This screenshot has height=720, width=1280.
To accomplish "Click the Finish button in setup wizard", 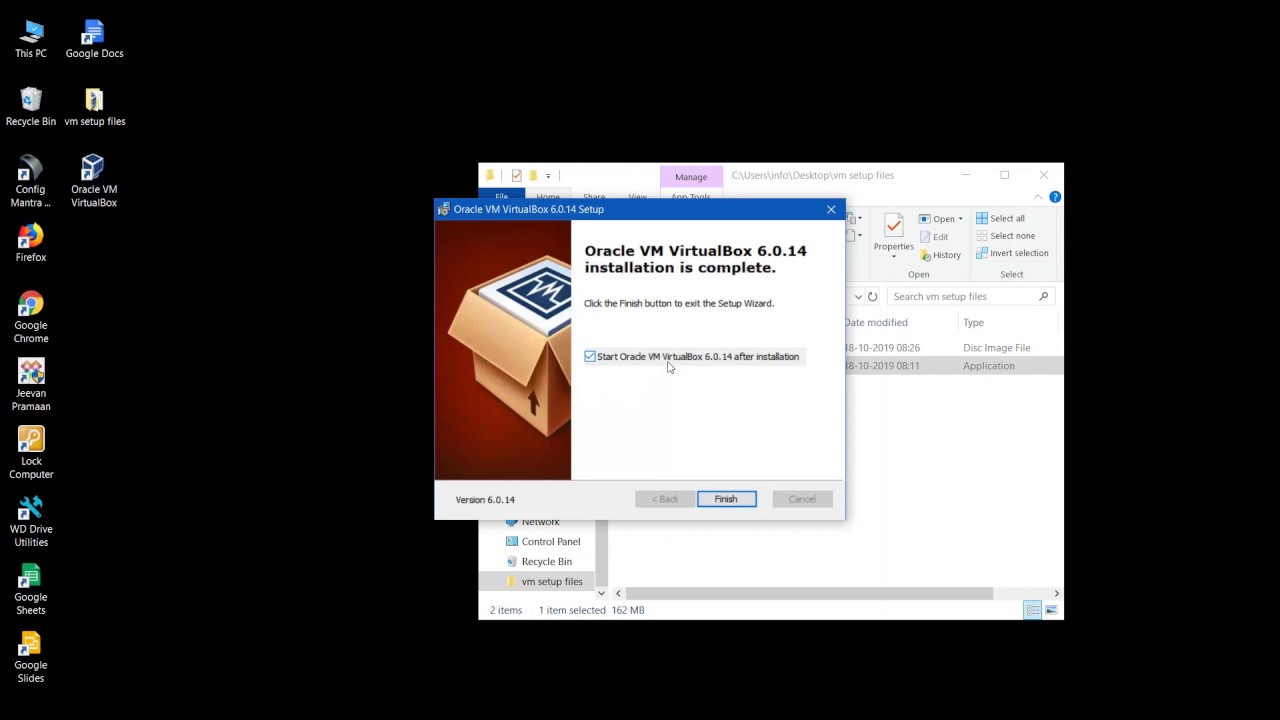I will (726, 499).
